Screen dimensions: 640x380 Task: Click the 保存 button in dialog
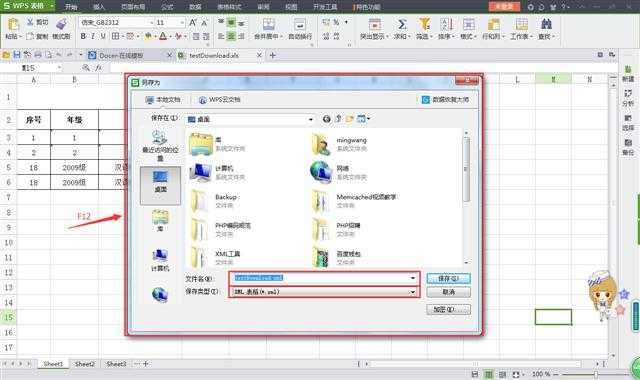click(449, 278)
